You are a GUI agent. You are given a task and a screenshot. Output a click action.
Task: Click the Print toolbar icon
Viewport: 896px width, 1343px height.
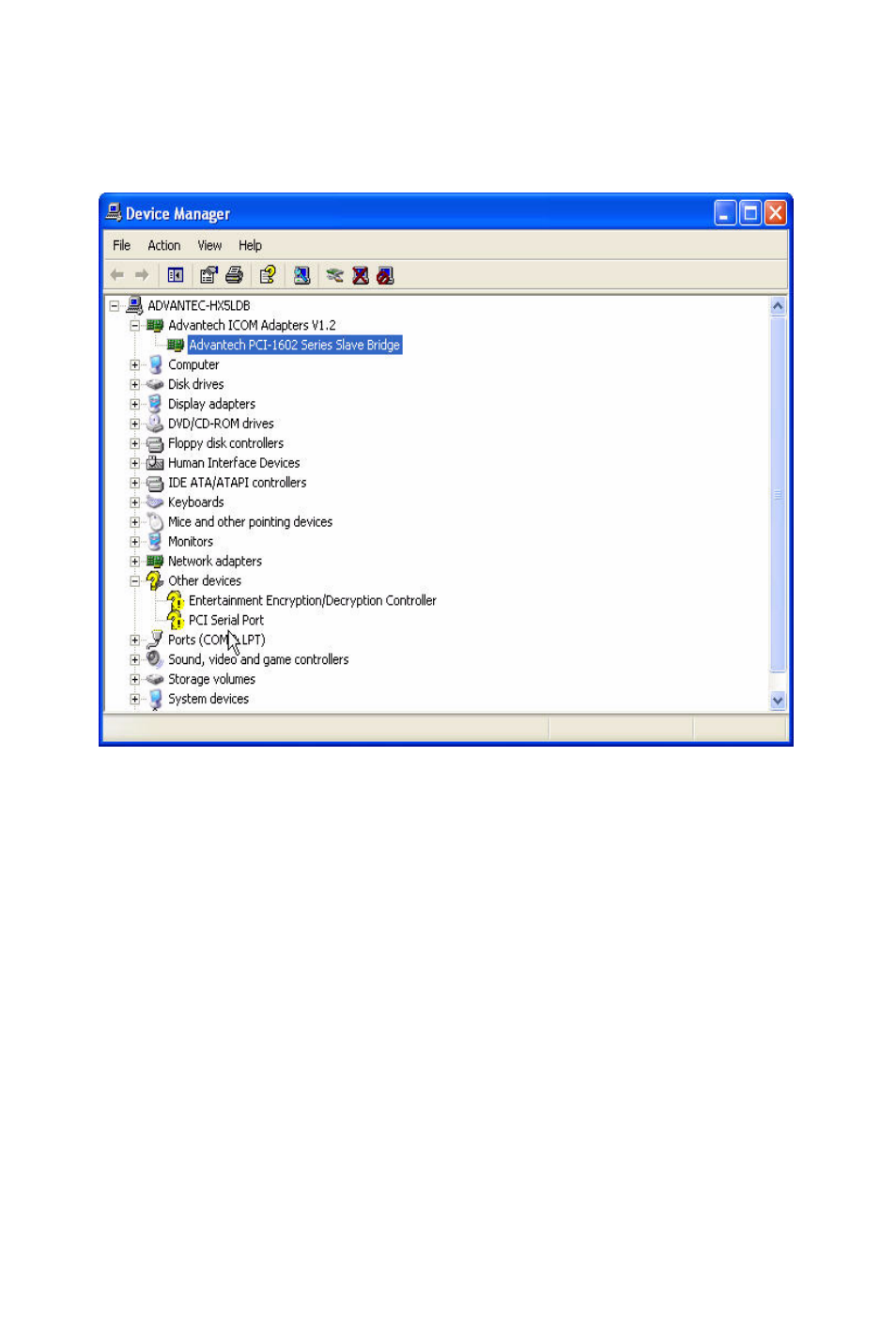coord(235,275)
